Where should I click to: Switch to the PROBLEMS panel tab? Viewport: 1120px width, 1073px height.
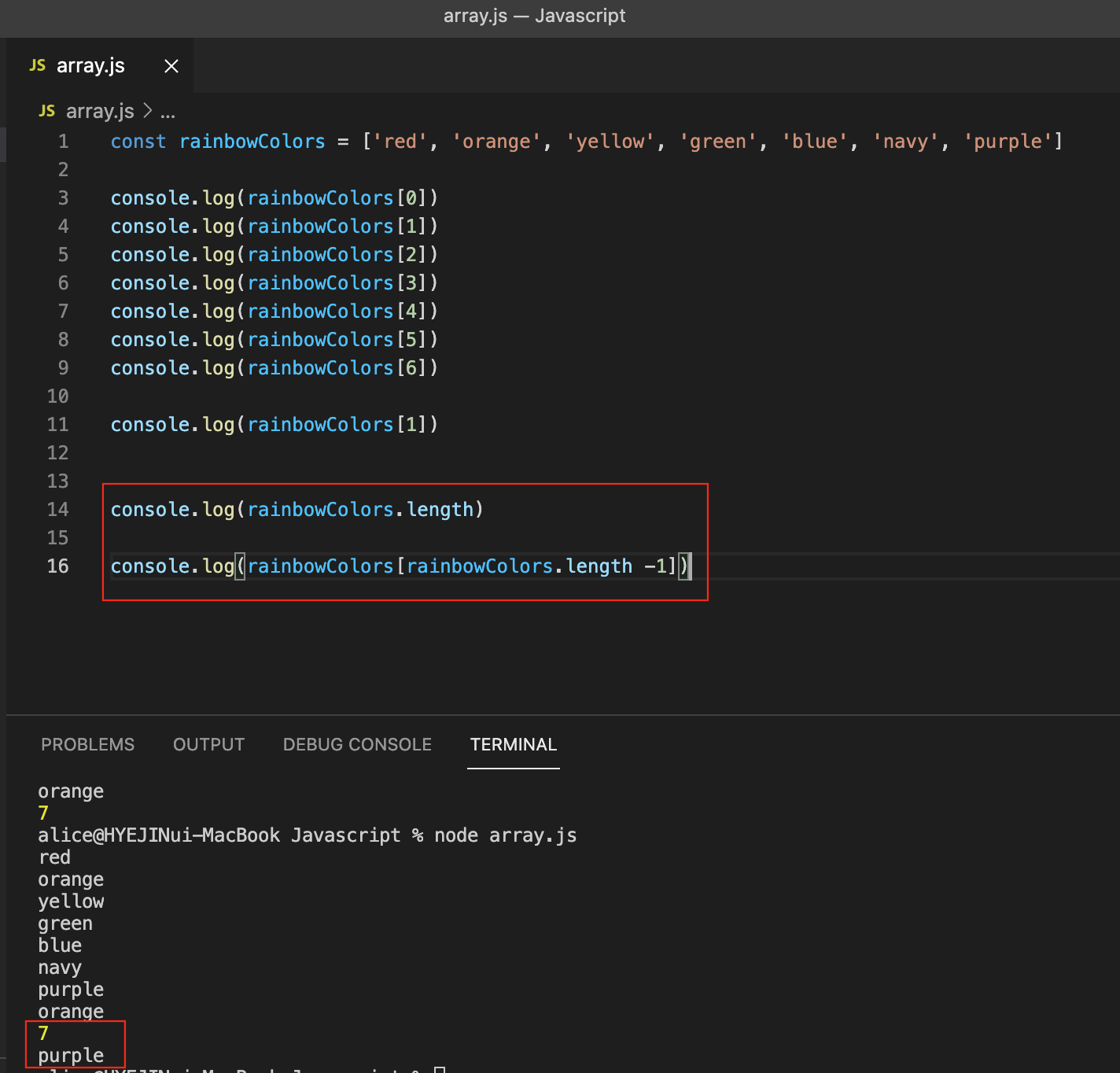tap(88, 744)
